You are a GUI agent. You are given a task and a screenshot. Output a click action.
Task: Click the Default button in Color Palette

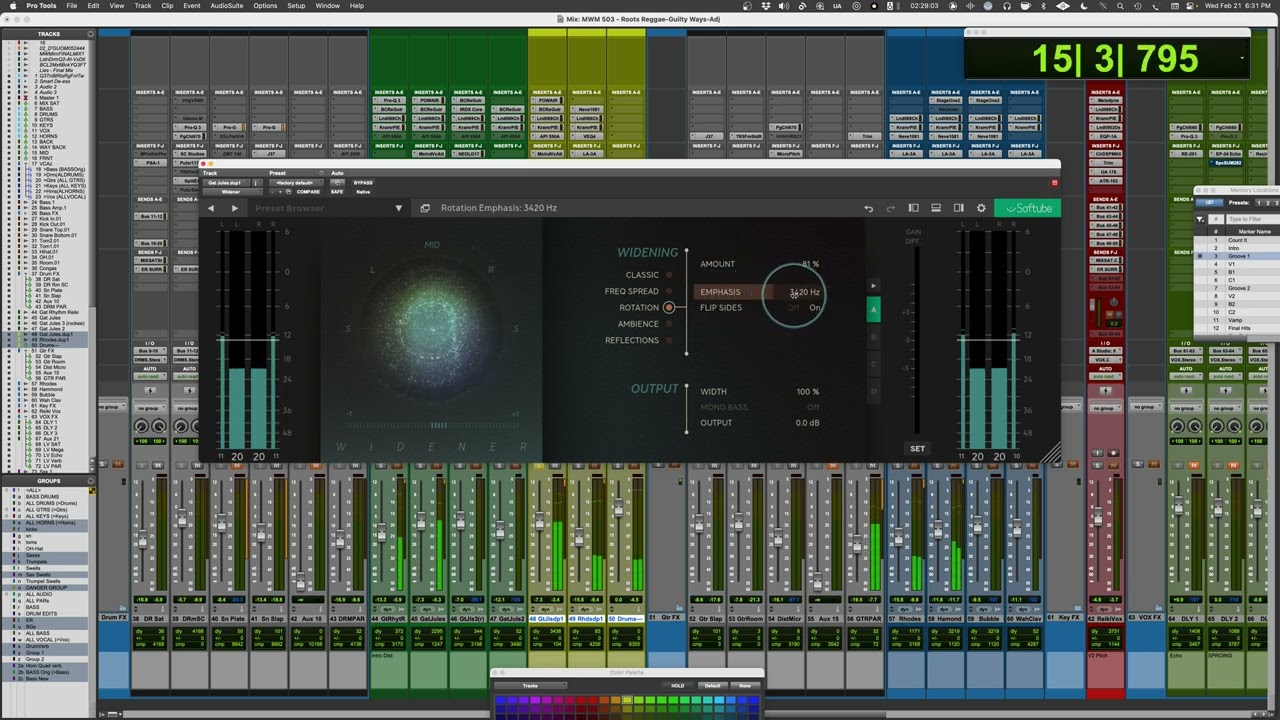click(x=712, y=686)
